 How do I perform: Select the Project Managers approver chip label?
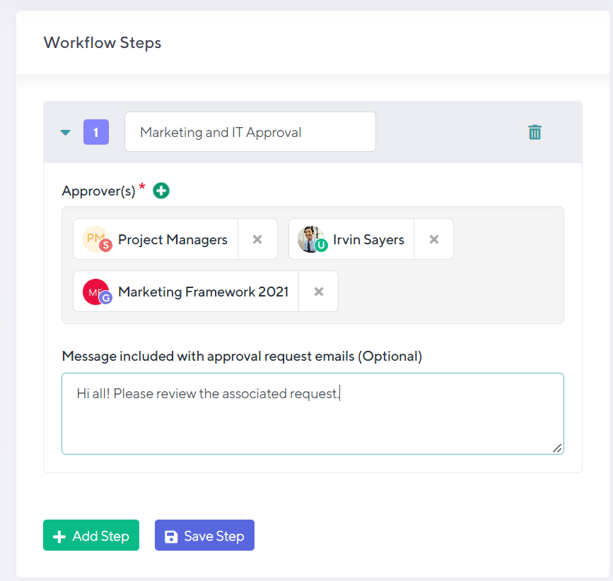[172, 240]
